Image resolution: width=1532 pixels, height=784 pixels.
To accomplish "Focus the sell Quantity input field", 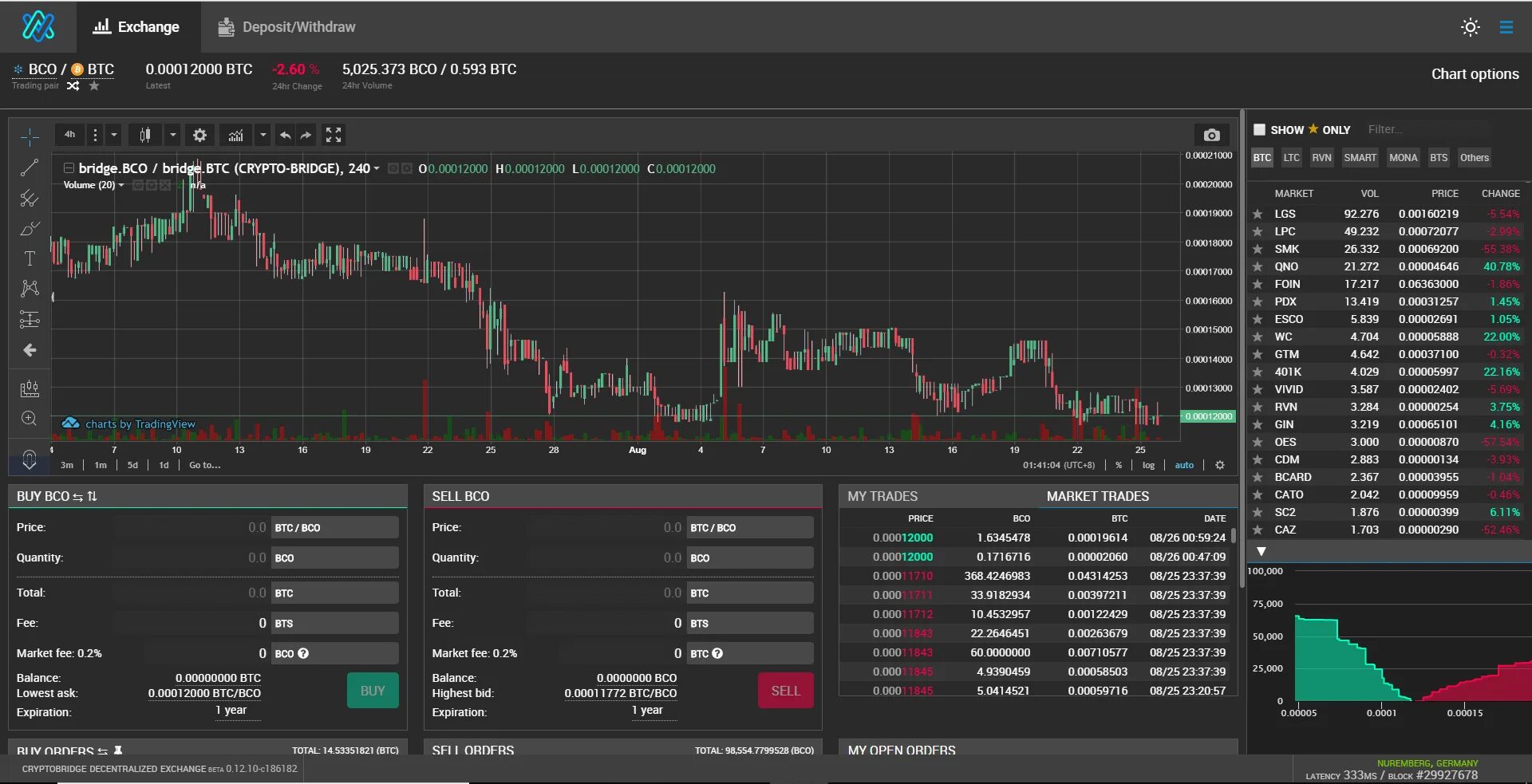I will (606, 557).
